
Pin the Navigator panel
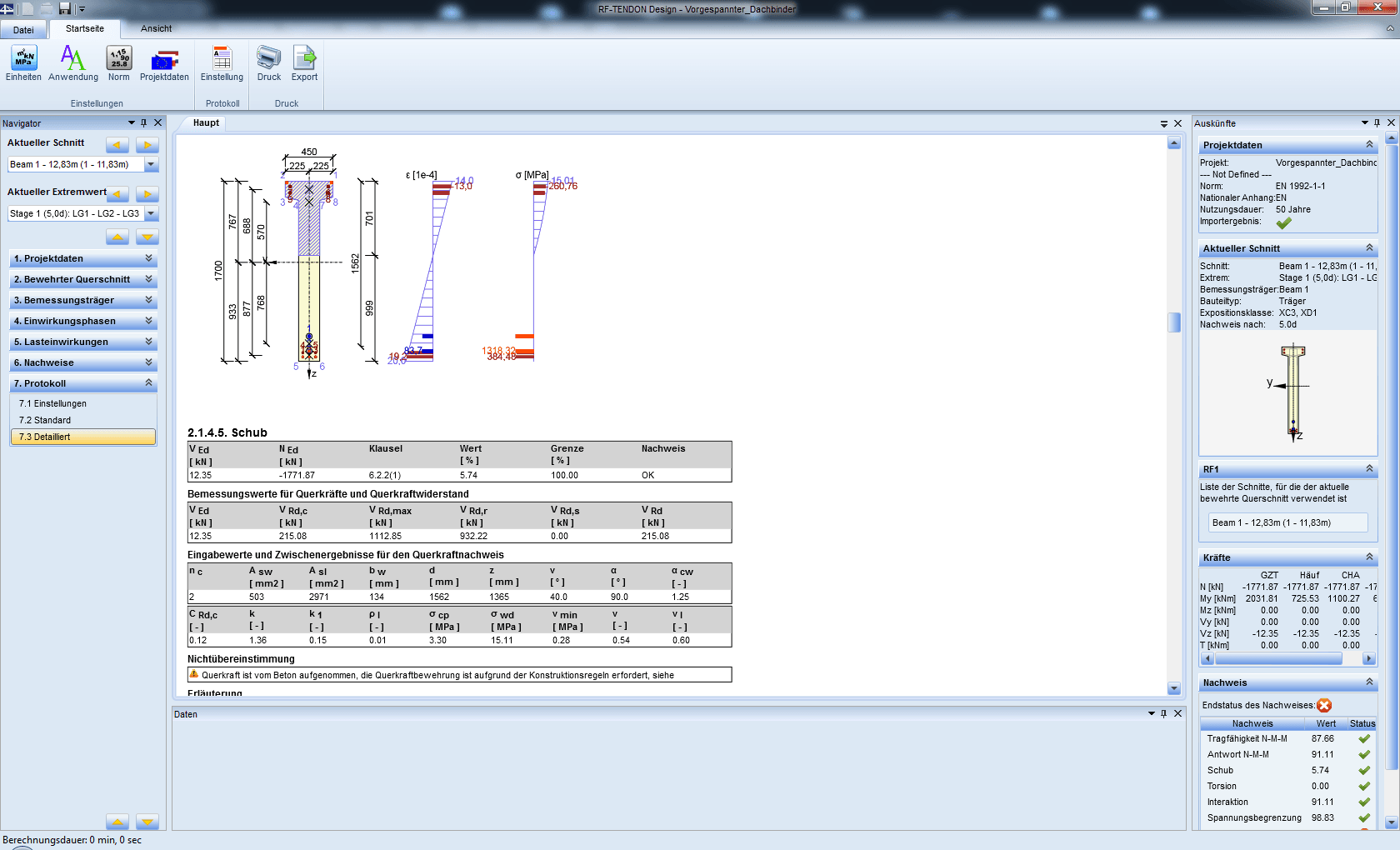(144, 122)
